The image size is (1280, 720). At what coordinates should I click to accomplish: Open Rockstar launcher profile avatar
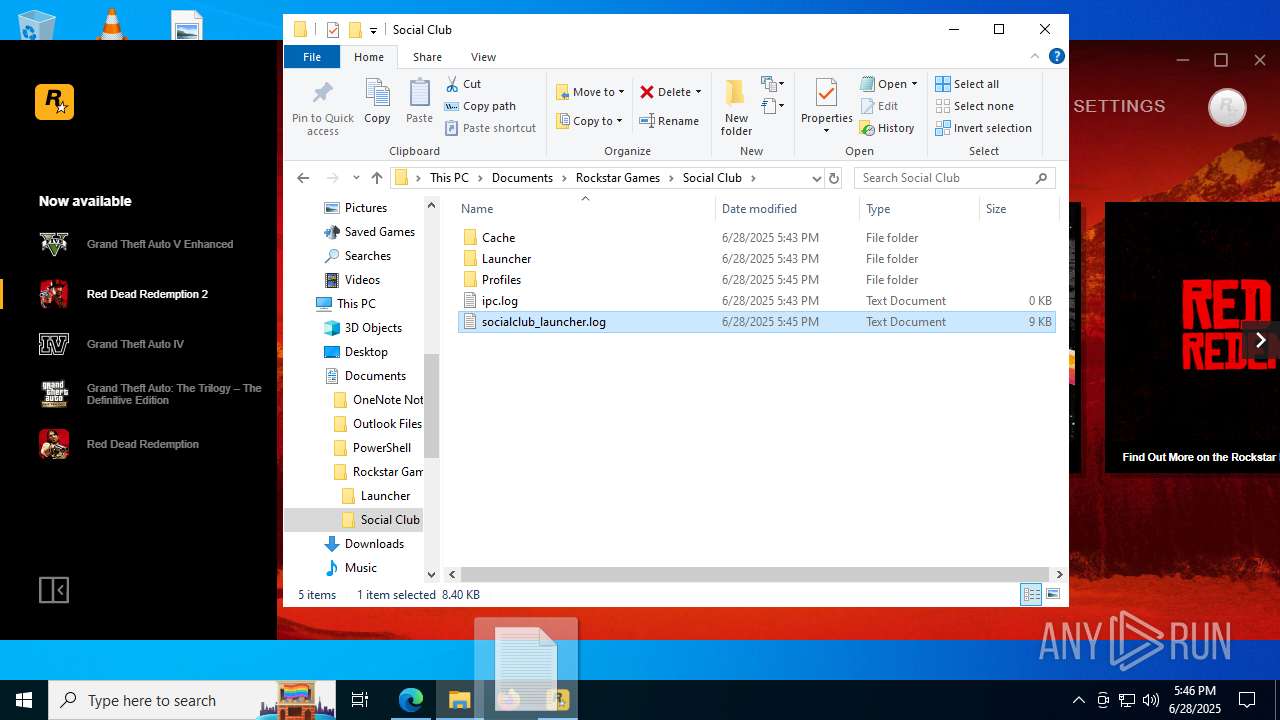[1227, 107]
